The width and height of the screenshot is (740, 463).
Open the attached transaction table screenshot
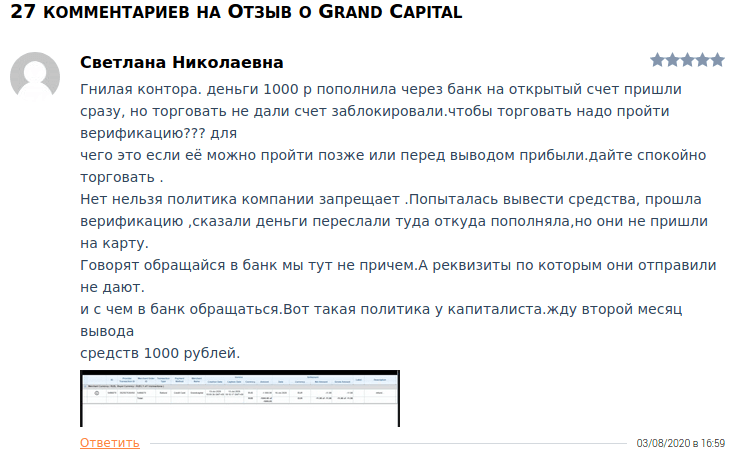240,398
